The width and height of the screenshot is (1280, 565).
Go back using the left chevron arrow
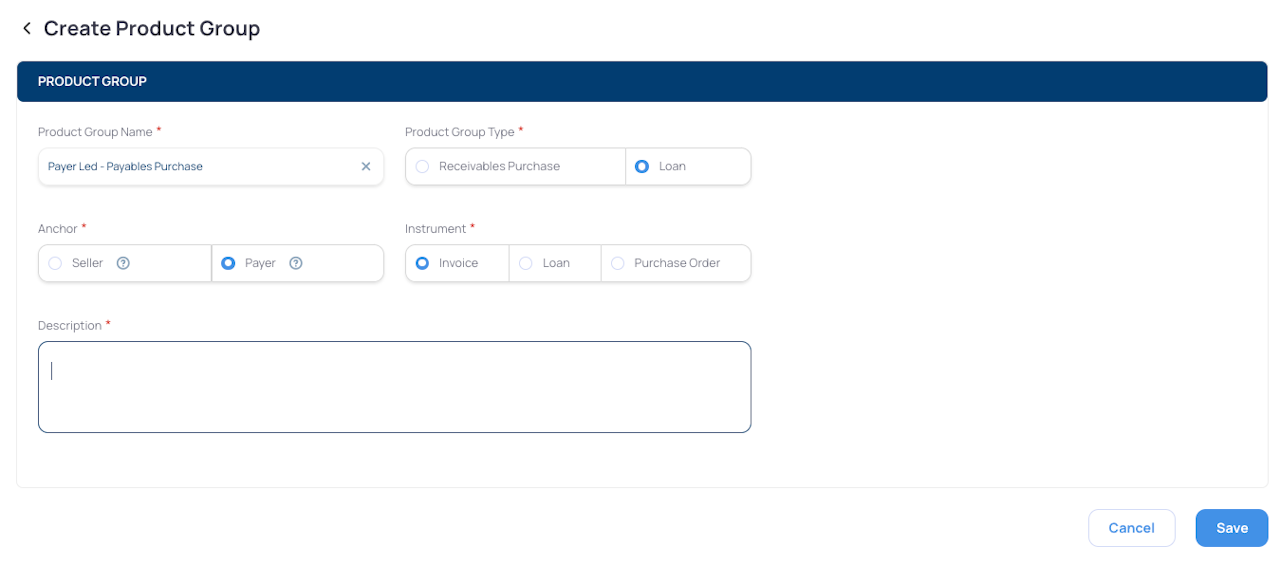(x=27, y=29)
